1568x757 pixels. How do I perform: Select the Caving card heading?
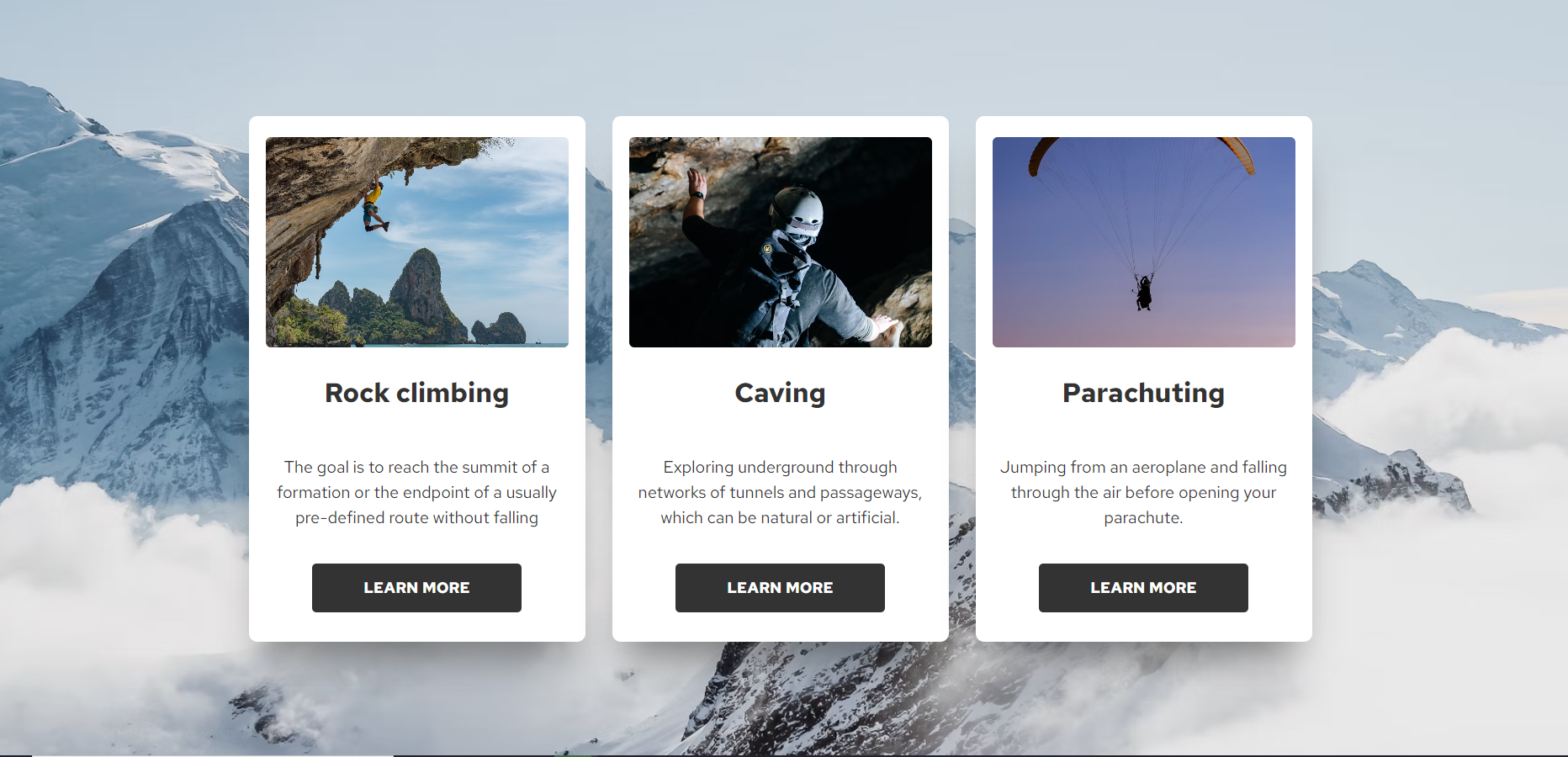781,394
